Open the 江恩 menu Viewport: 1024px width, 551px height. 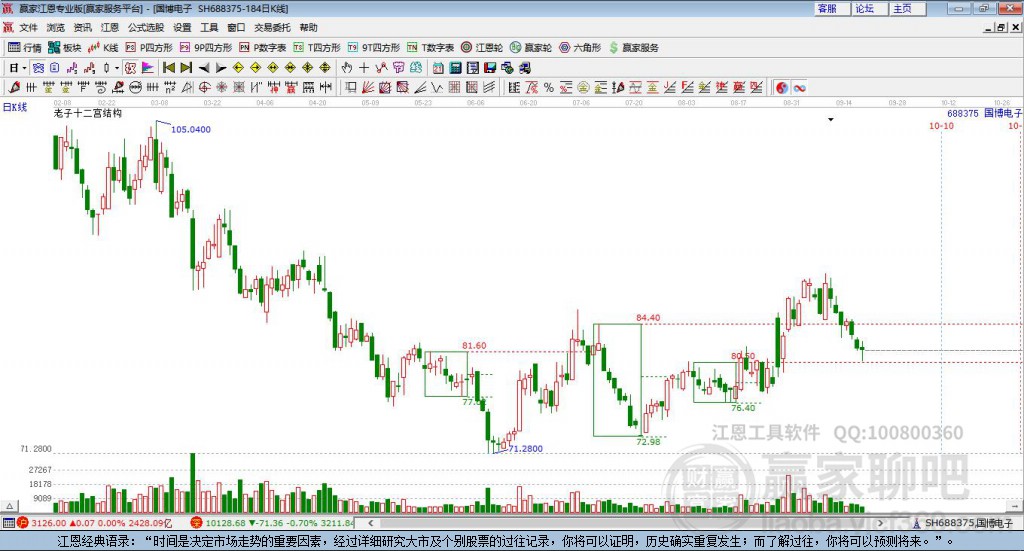[110, 27]
